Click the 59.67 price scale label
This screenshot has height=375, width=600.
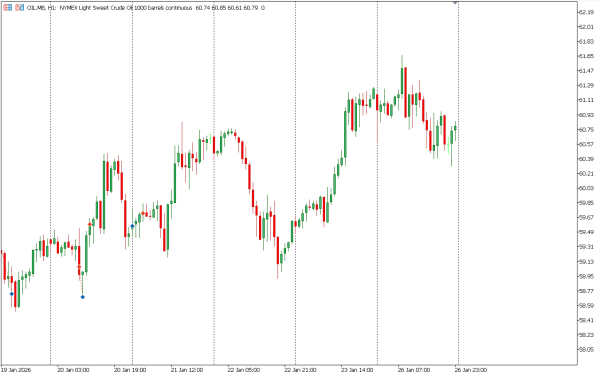point(586,217)
